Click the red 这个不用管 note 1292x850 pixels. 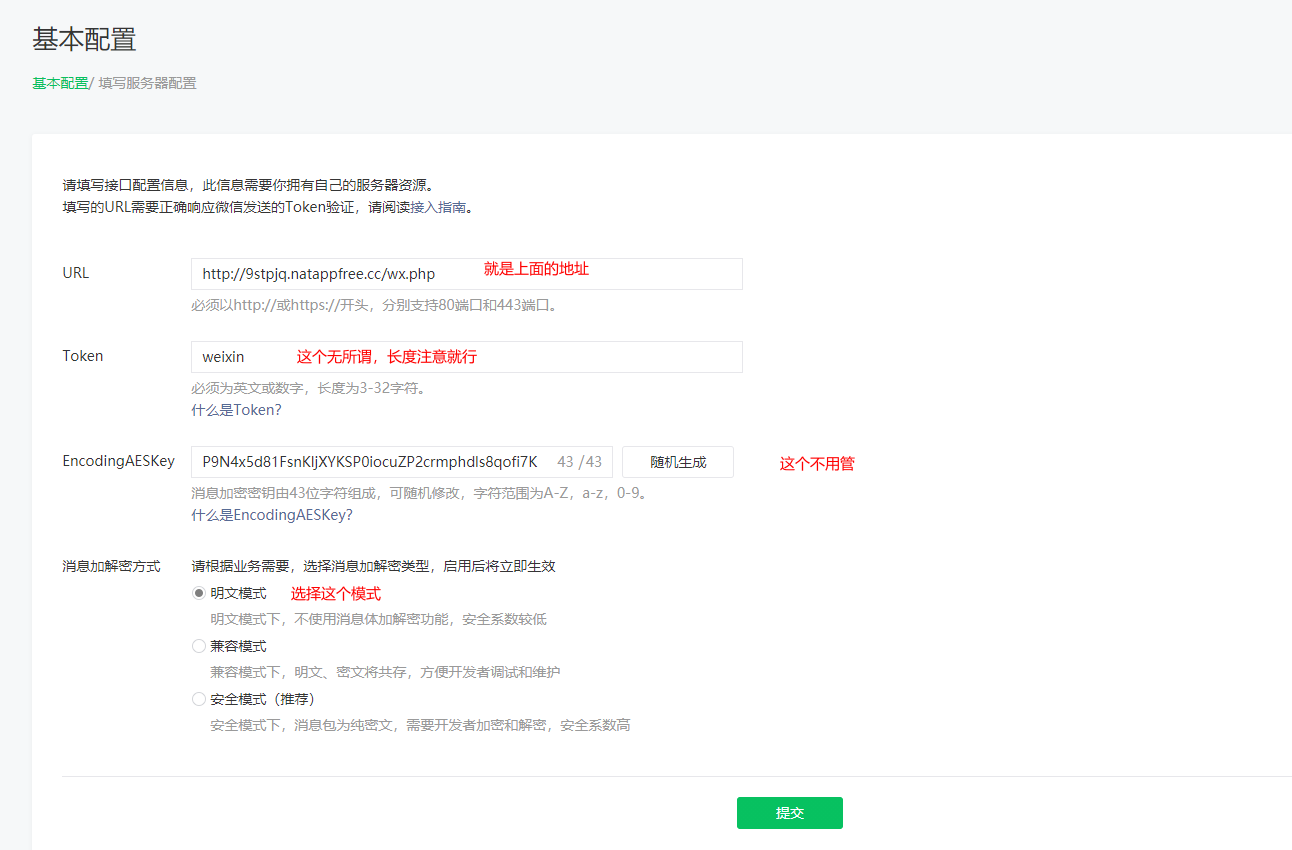pos(816,463)
